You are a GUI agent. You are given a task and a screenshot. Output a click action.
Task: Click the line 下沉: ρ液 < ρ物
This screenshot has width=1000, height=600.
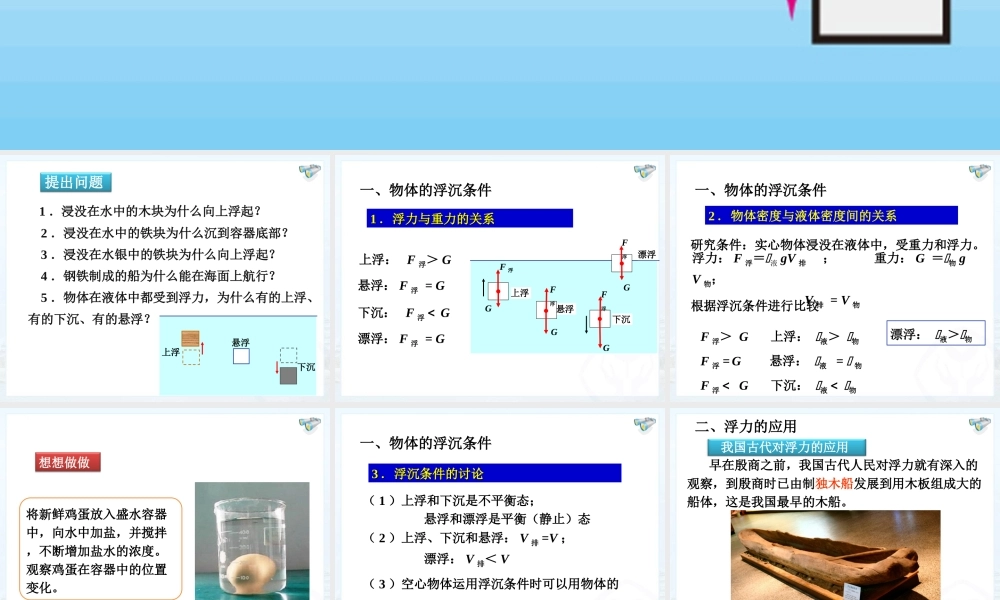[814, 386]
